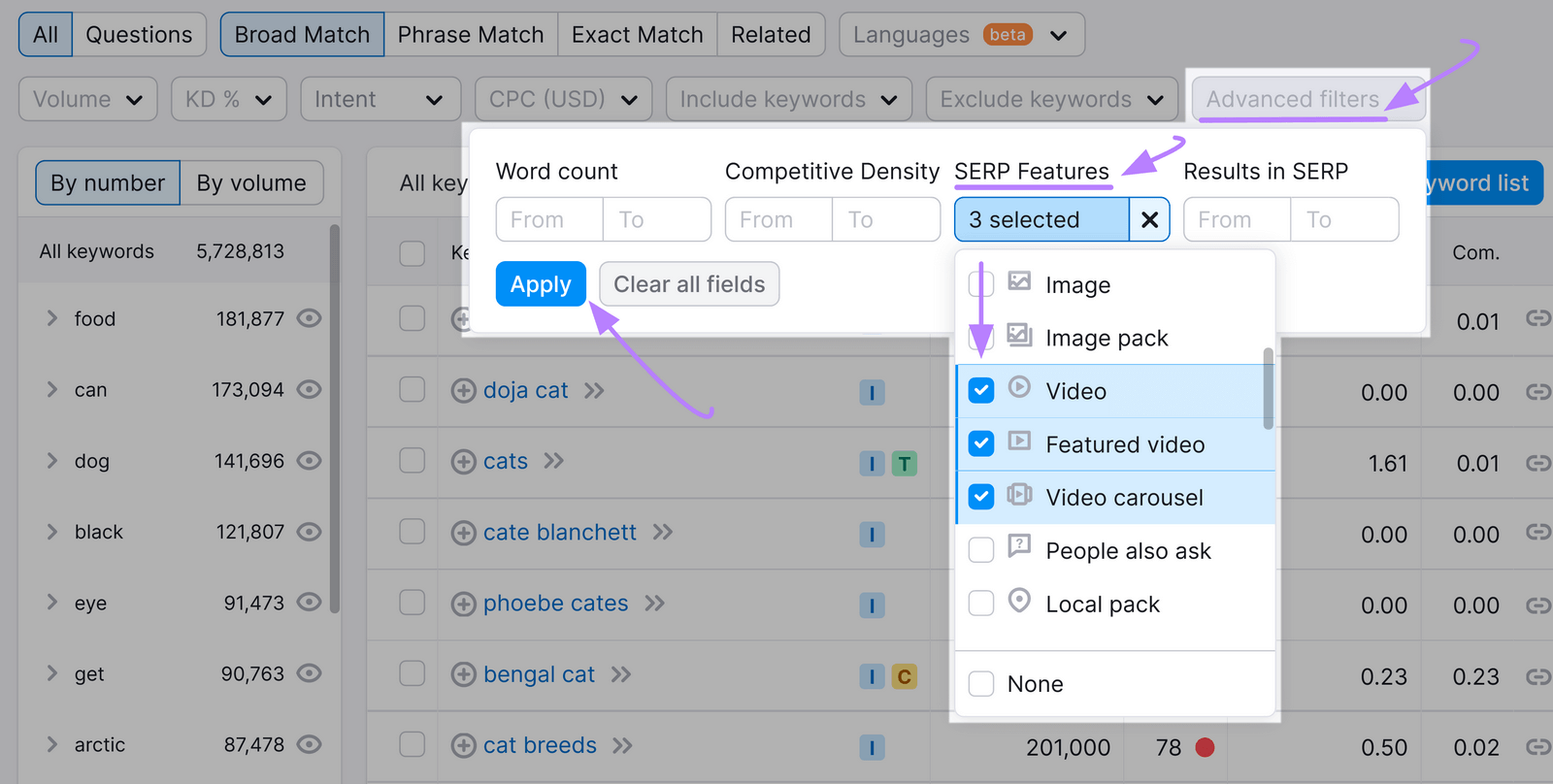Image resolution: width=1553 pixels, height=784 pixels.
Task: Click the plus icon beside bengal cat
Action: click(x=463, y=674)
